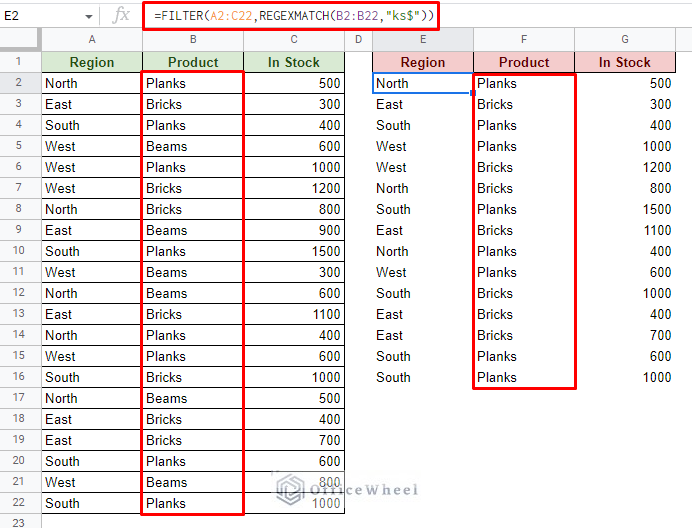Select row 16 header
This screenshot has height=528, width=692.
click(x=19, y=377)
